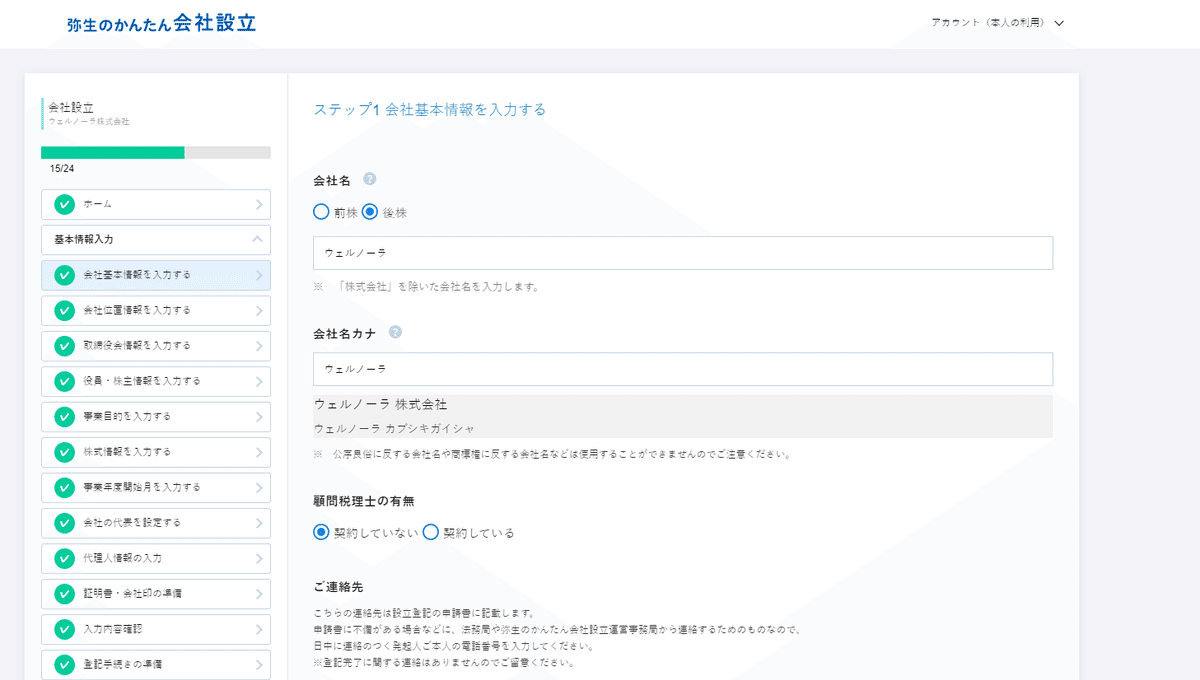The image size is (1200, 680).
Task: Navigate to the 取締役会情報を入力する step
Action: pos(155,345)
